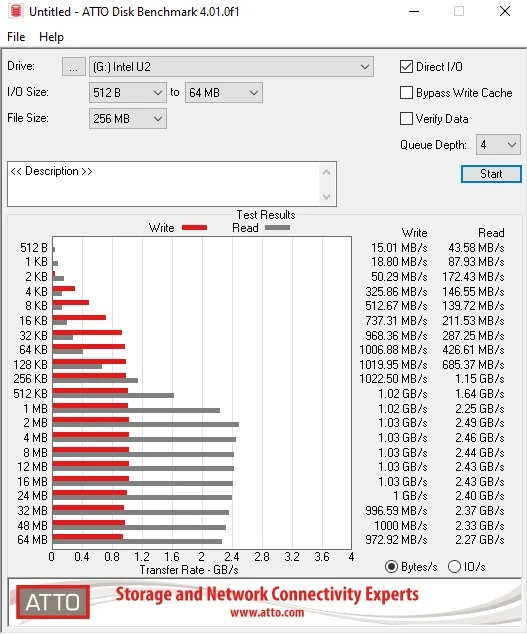Click the 685.37 MB/s read value

coord(473,365)
